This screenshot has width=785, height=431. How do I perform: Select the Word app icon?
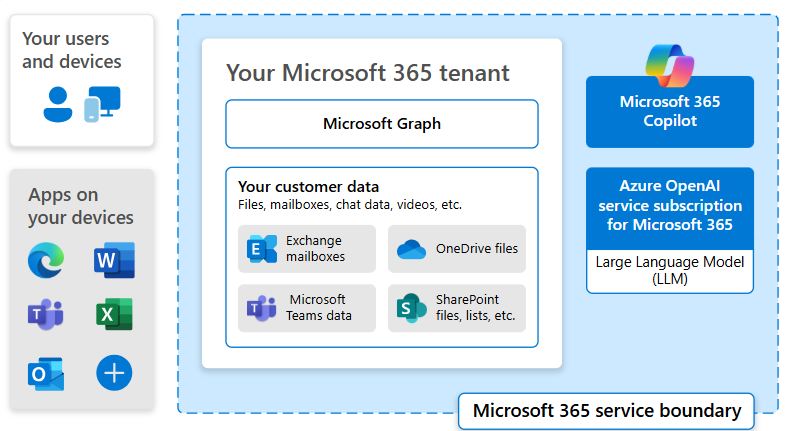click(x=113, y=260)
